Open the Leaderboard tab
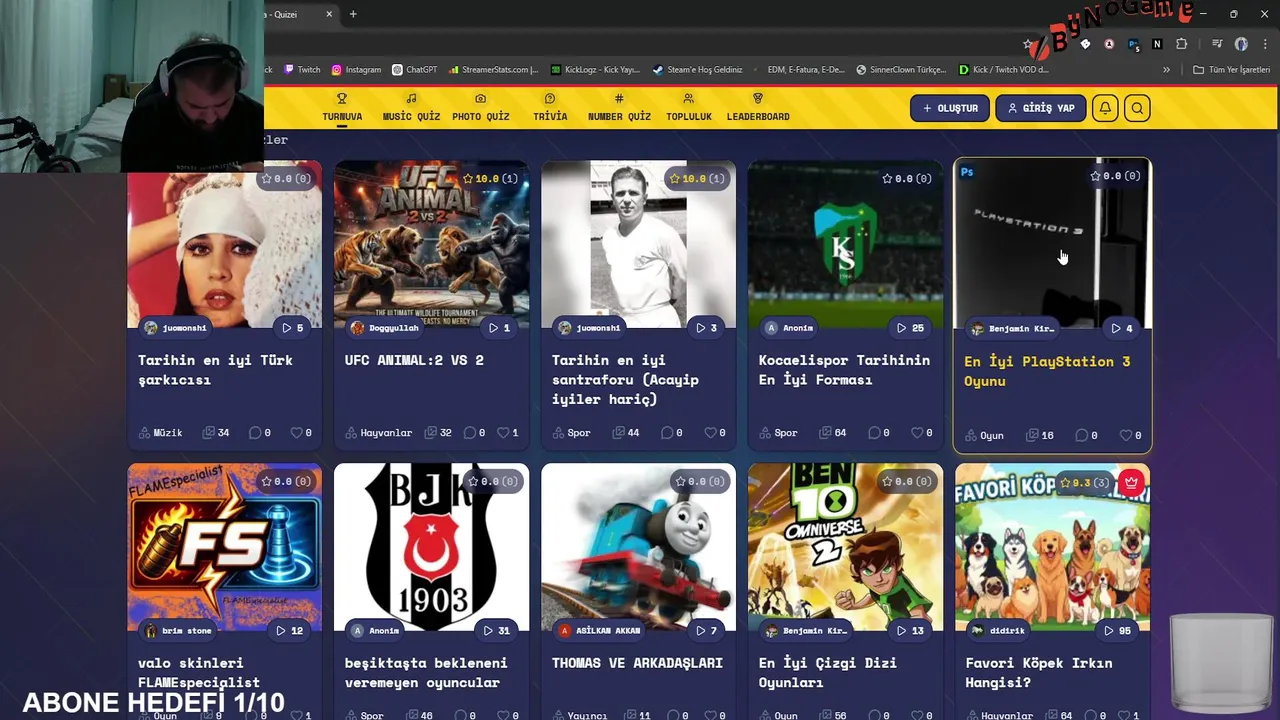The width and height of the screenshot is (1280, 720). pyautogui.click(x=758, y=107)
